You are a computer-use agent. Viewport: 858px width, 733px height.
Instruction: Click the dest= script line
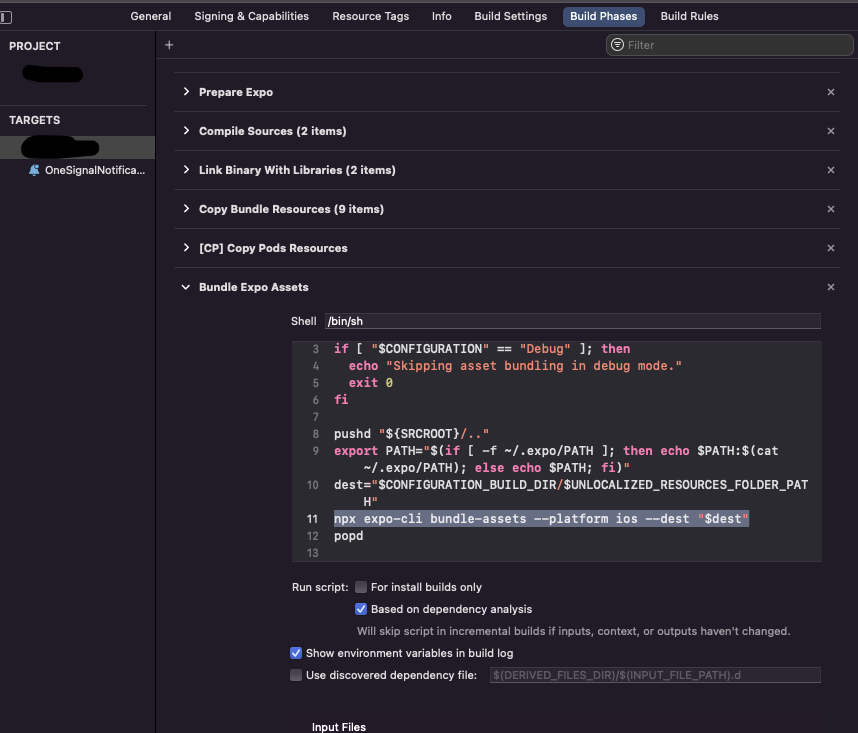(571, 493)
